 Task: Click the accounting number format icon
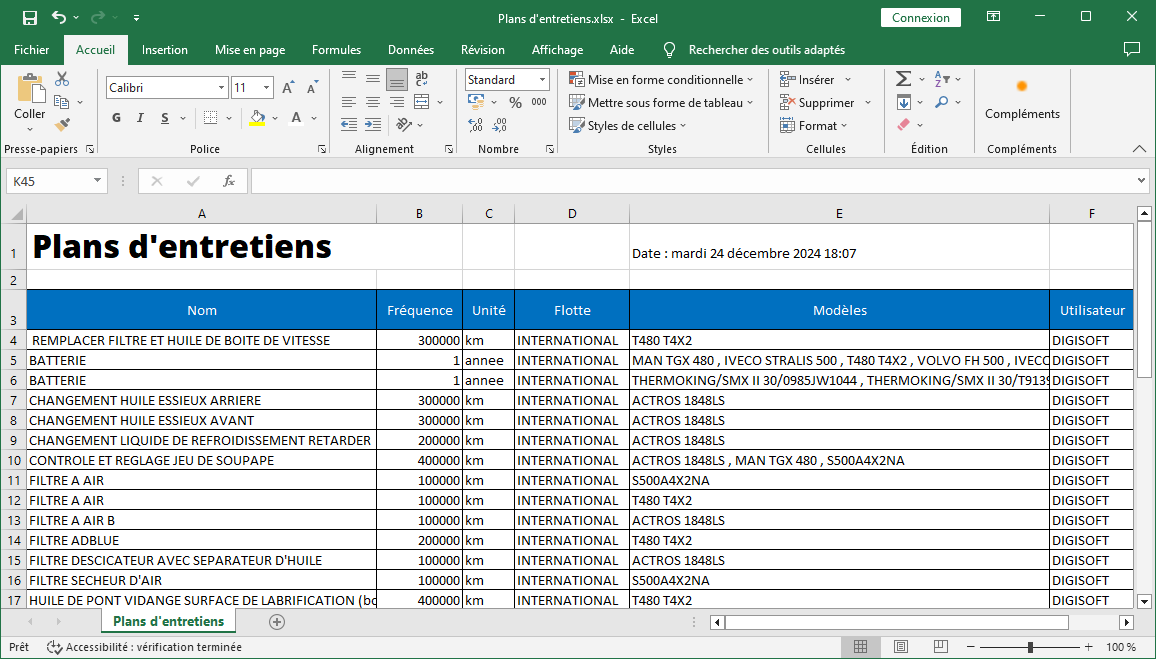point(476,102)
